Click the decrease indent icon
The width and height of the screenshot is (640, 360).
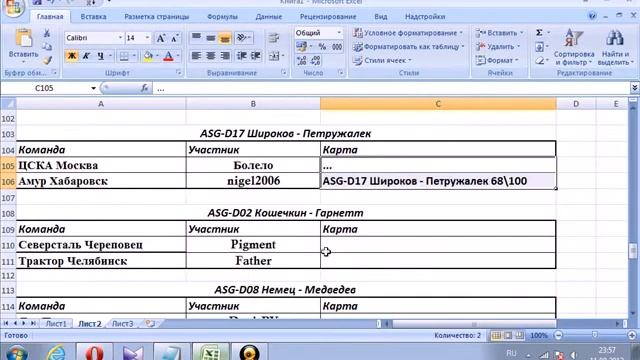pyautogui.click(x=242, y=56)
